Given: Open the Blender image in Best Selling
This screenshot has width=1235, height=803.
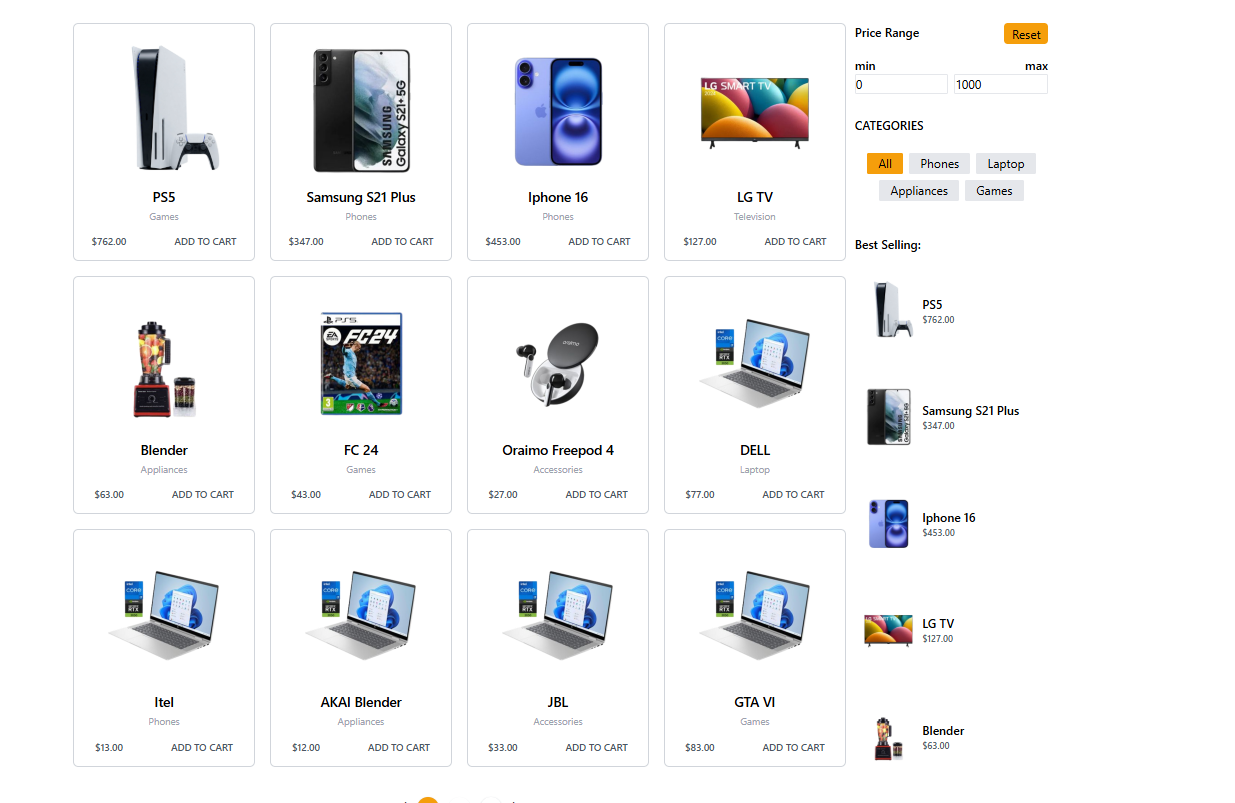Looking at the screenshot, I should (885, 738).
